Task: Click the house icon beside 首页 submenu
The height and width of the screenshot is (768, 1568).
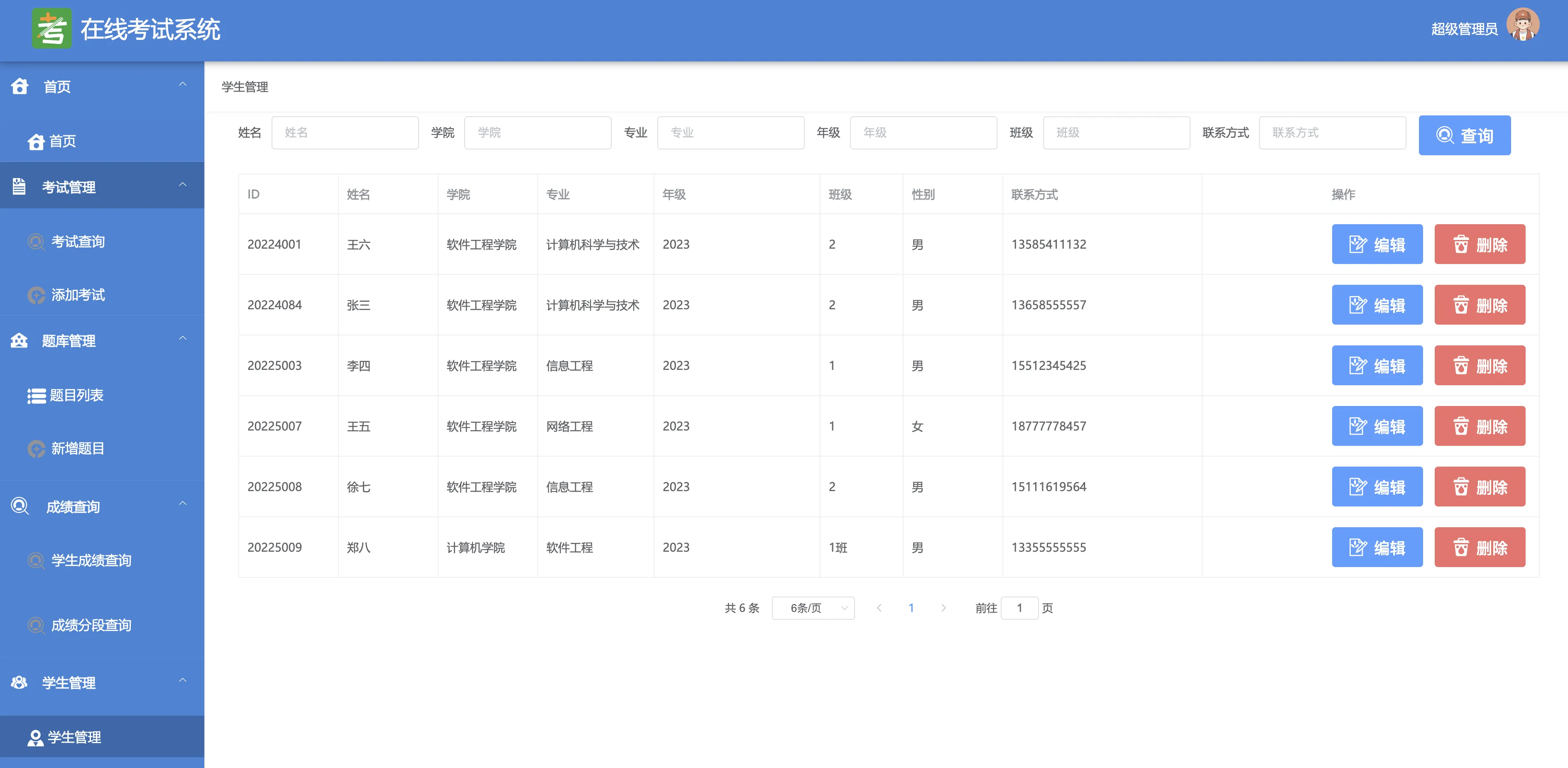Action: pos(36,142)
